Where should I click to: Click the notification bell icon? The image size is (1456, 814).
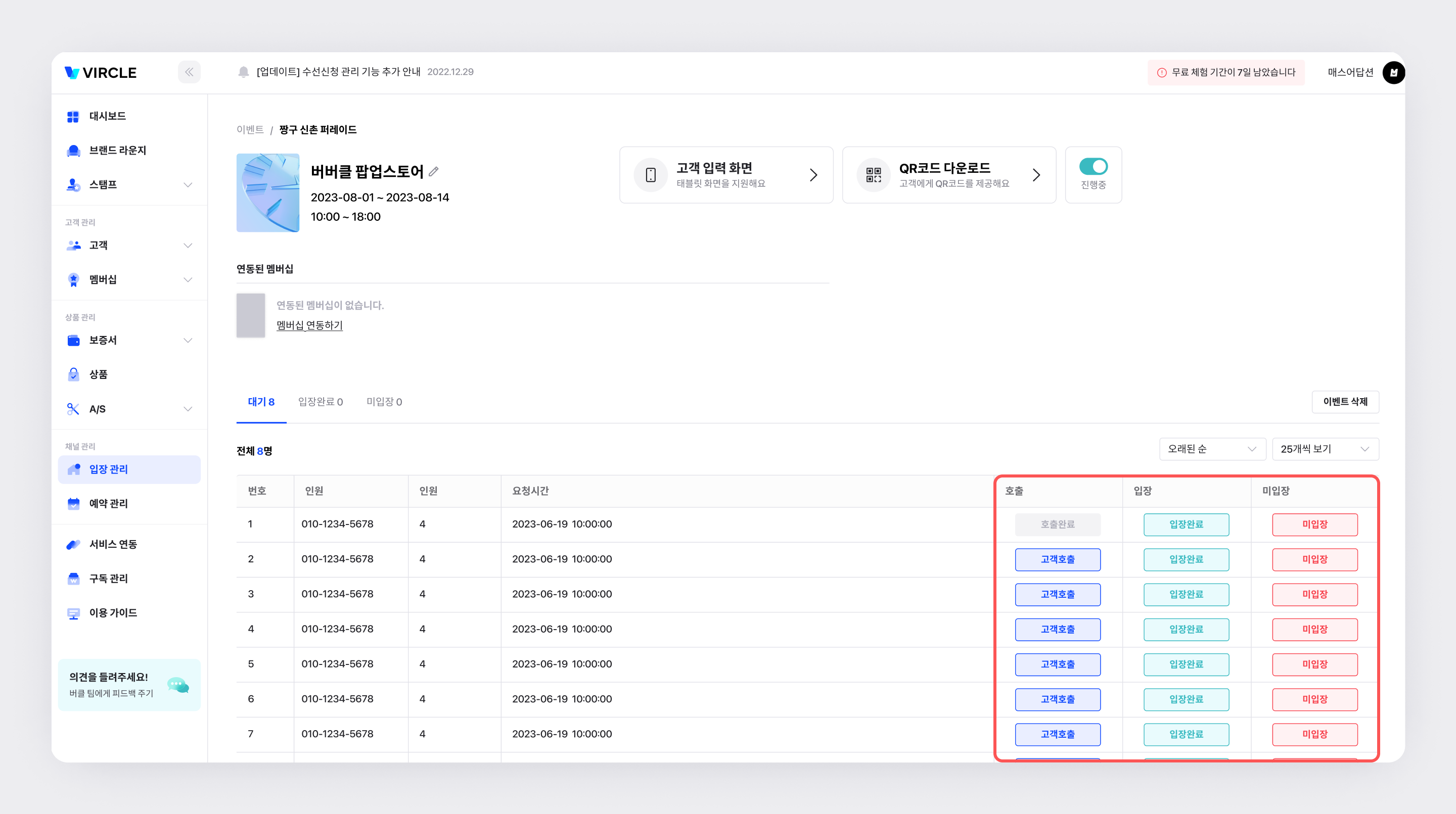[243, 72]
